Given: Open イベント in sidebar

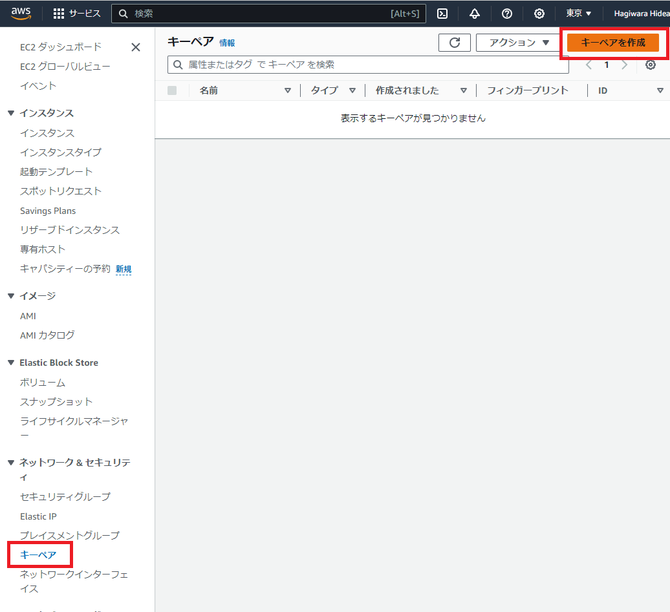Looking at the screenshot, I should (38, 85).
